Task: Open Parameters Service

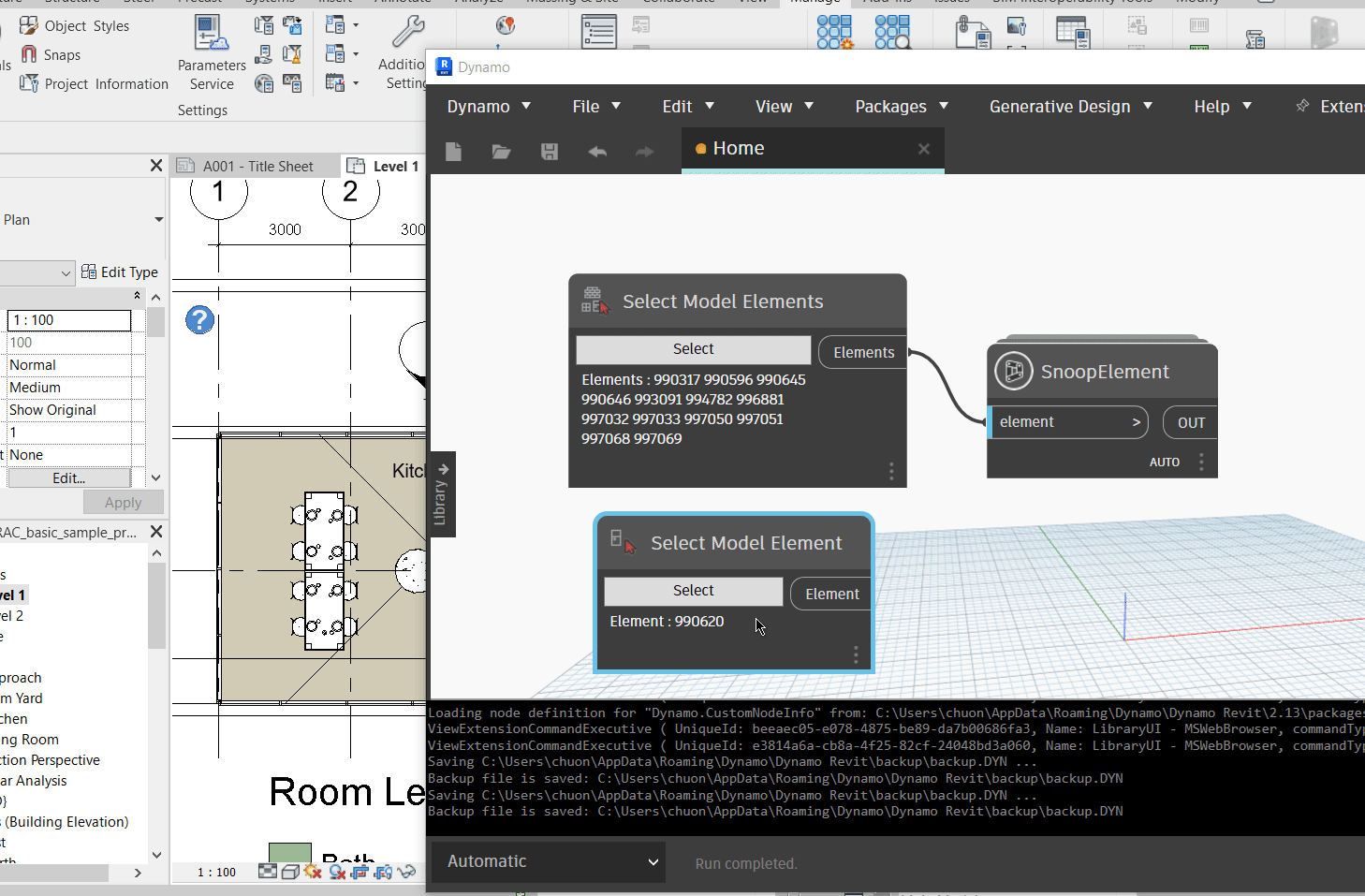Action: pos(212,53)
